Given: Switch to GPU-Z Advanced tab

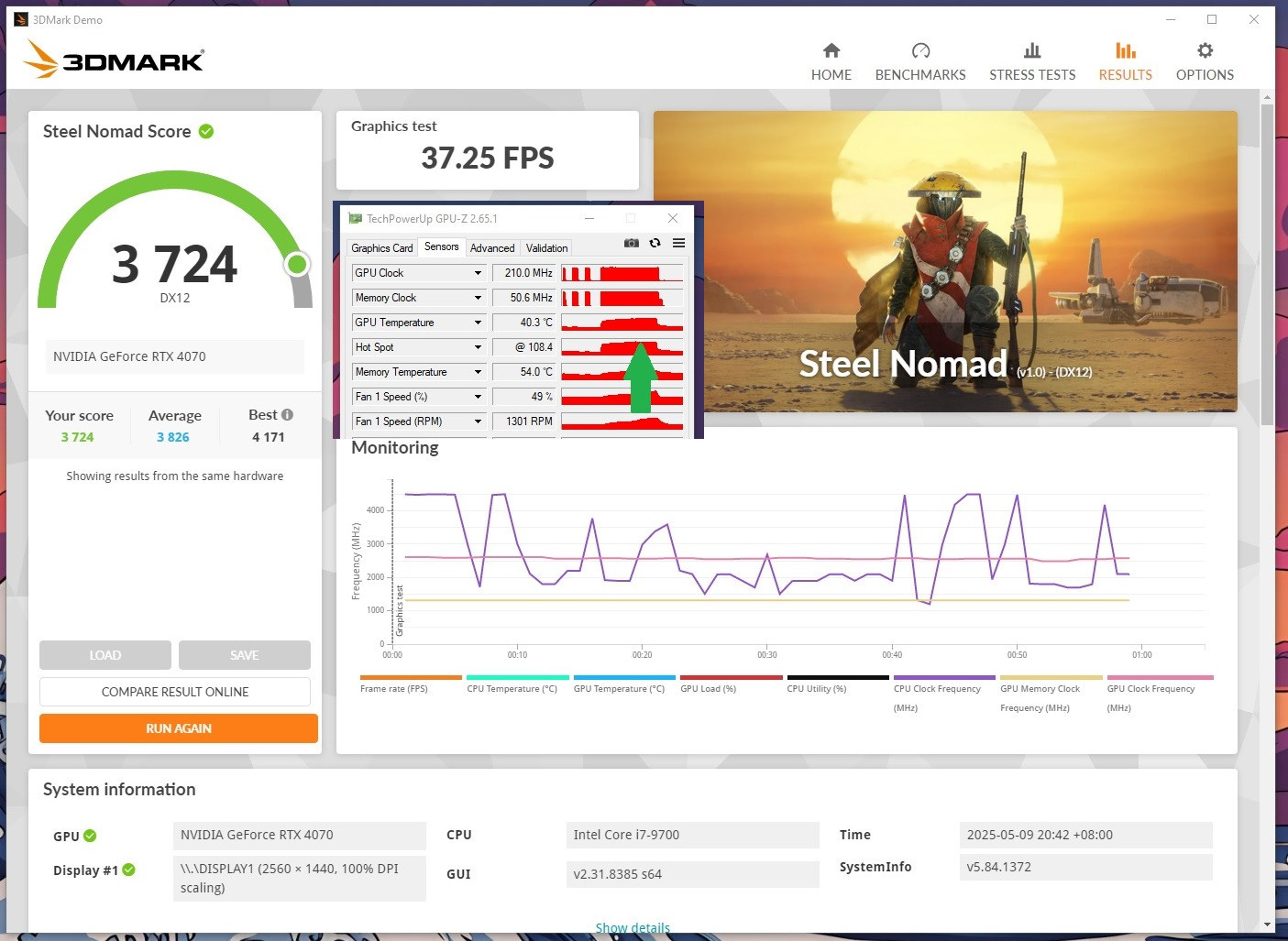Looking at the screenshot, I should 492,248.
